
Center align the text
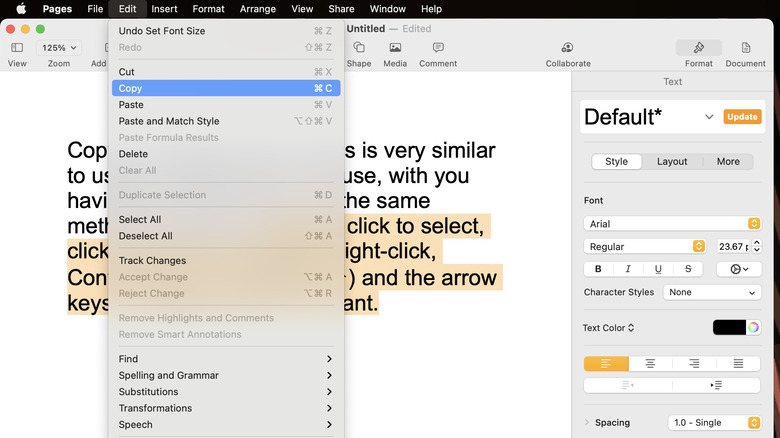point(650,364)
